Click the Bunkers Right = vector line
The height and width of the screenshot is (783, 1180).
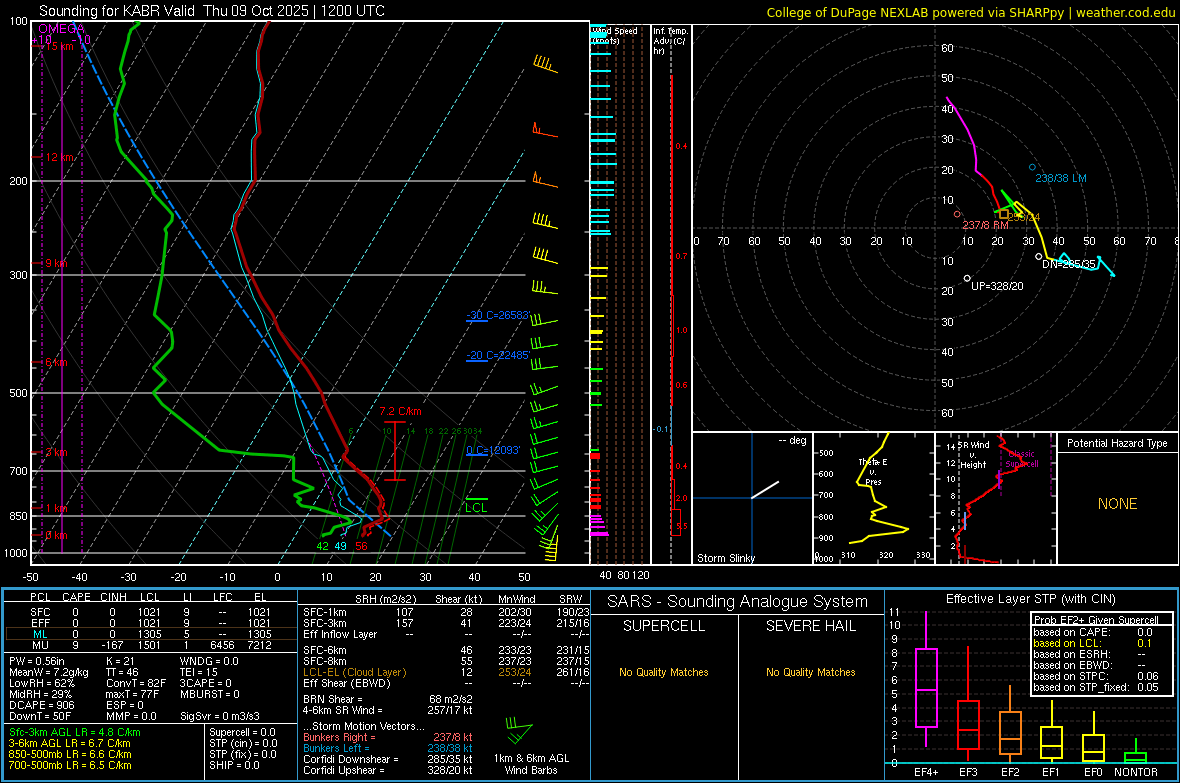pyautogui.click(x=388, y=738)
